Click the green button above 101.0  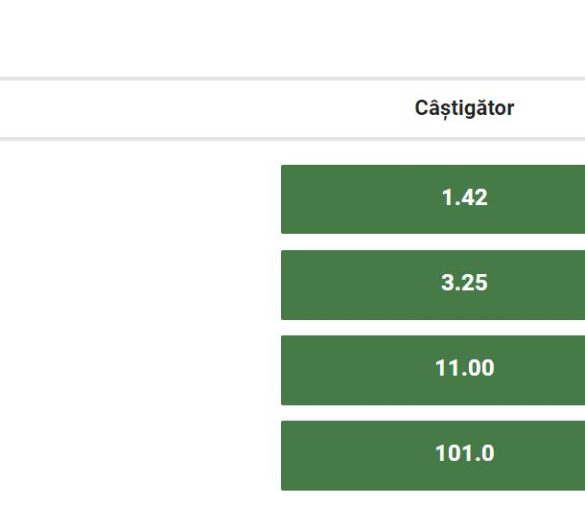point(433,370)
